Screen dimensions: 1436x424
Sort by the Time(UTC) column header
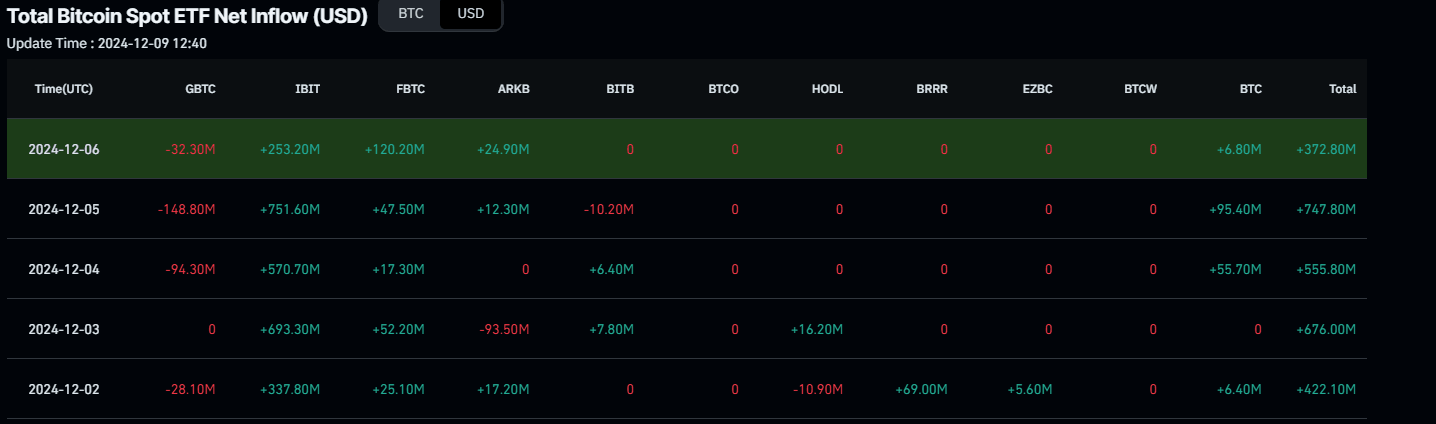click(x=64, y=89)
